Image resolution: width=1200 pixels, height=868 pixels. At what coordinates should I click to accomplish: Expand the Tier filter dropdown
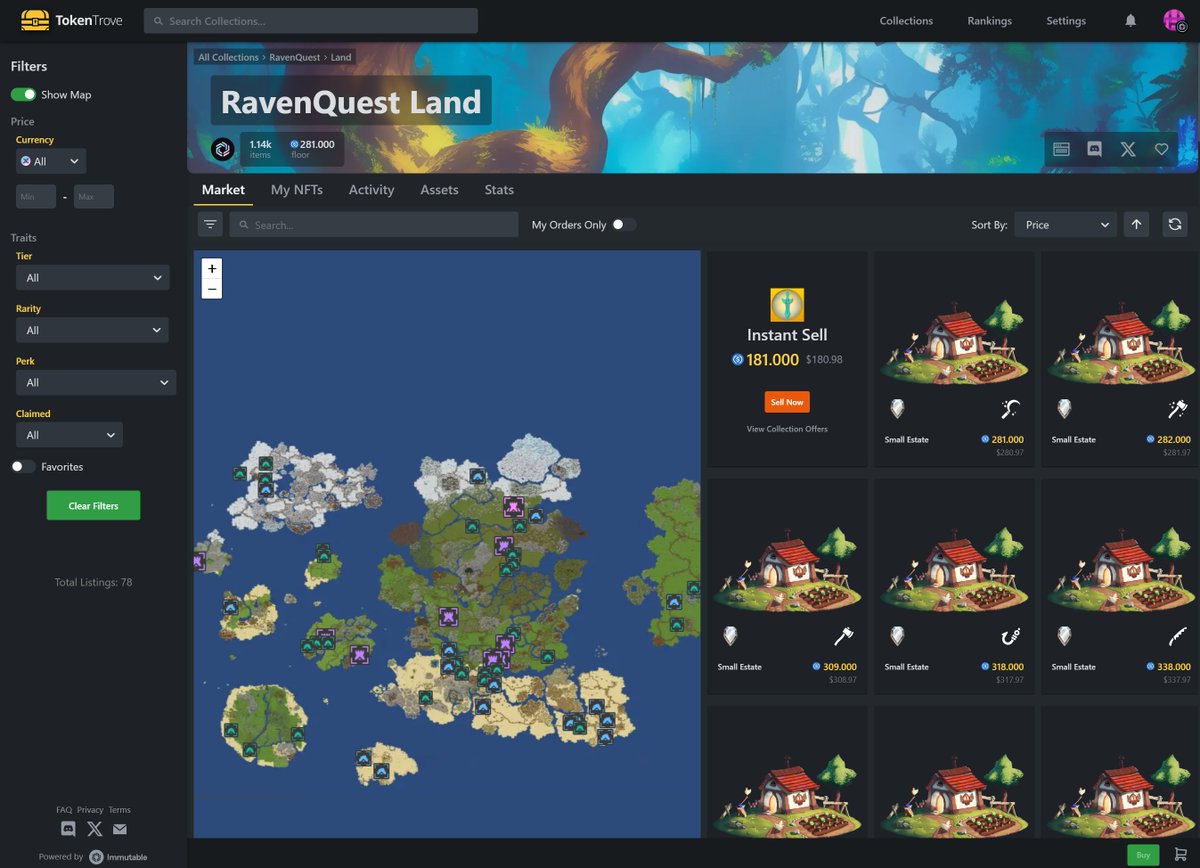[92, 277]
